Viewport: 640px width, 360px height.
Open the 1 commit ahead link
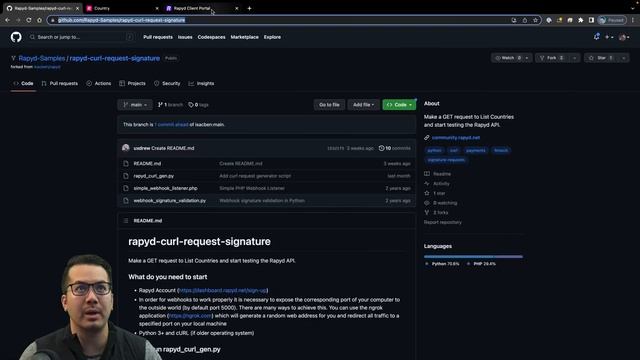point(171,124)
